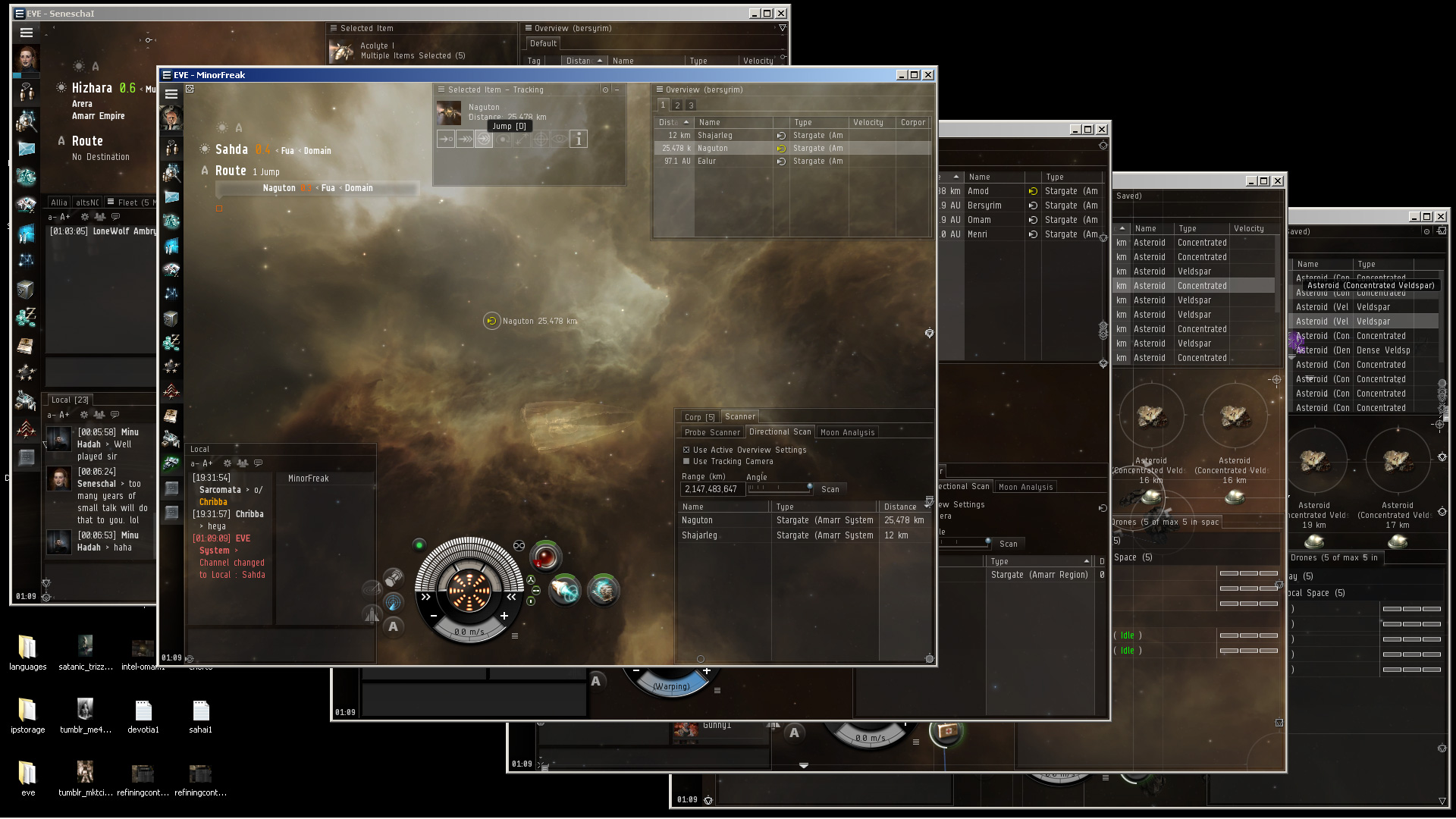Activate the red hardener module on the HUD
Viewport: 1456px width, 819px height.
(544, 557)
